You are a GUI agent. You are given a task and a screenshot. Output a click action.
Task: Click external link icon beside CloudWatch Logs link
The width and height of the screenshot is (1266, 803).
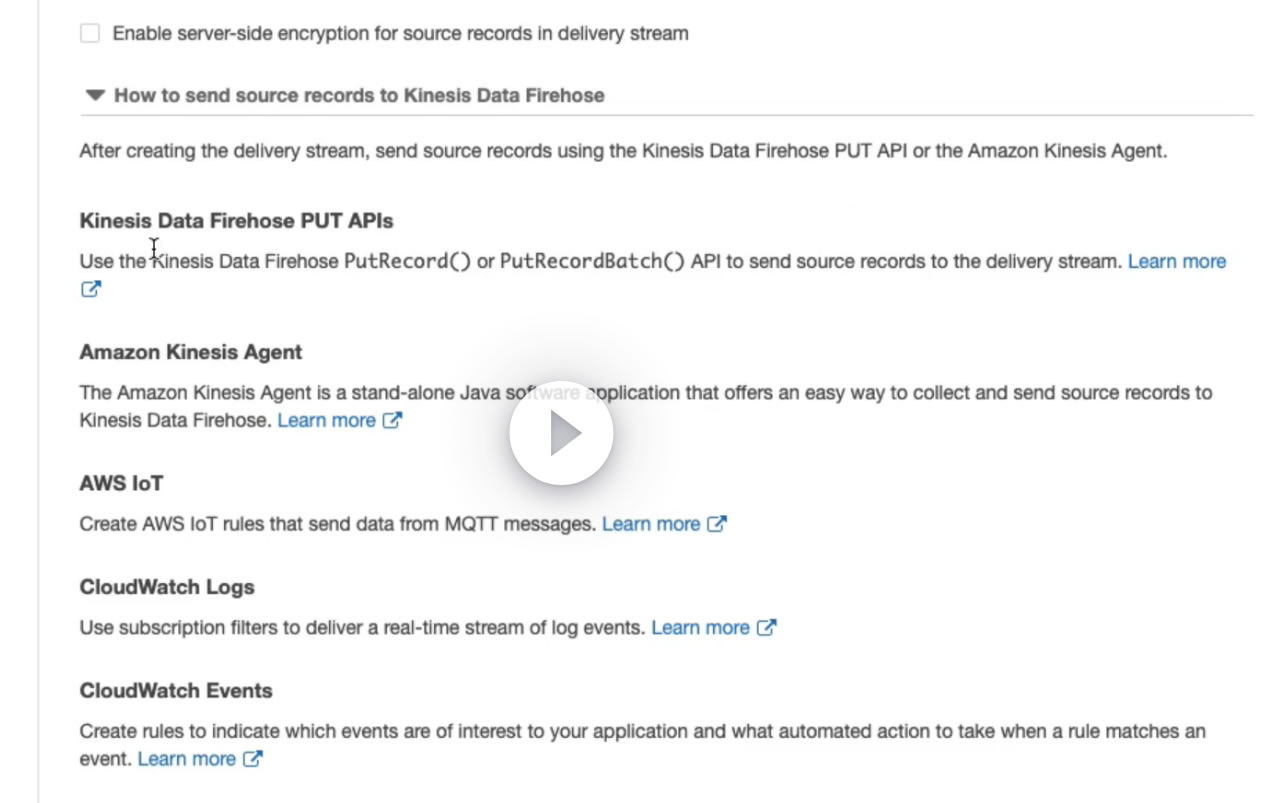click(x=767, y=628)
